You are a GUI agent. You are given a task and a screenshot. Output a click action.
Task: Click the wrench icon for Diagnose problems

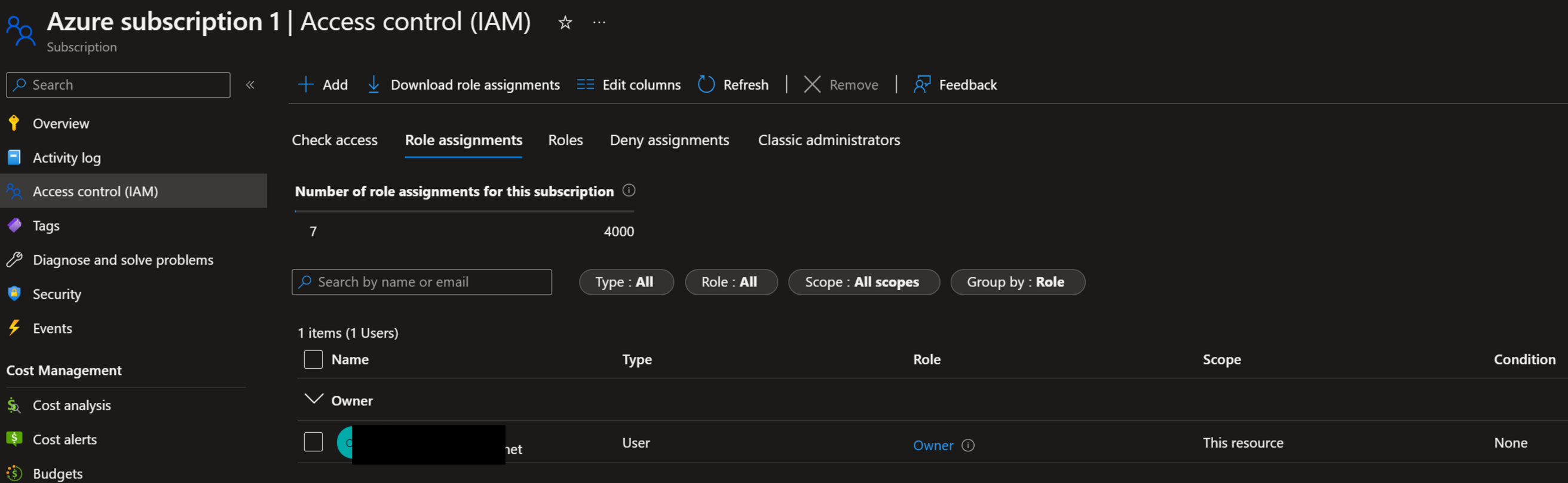[14, 259]
